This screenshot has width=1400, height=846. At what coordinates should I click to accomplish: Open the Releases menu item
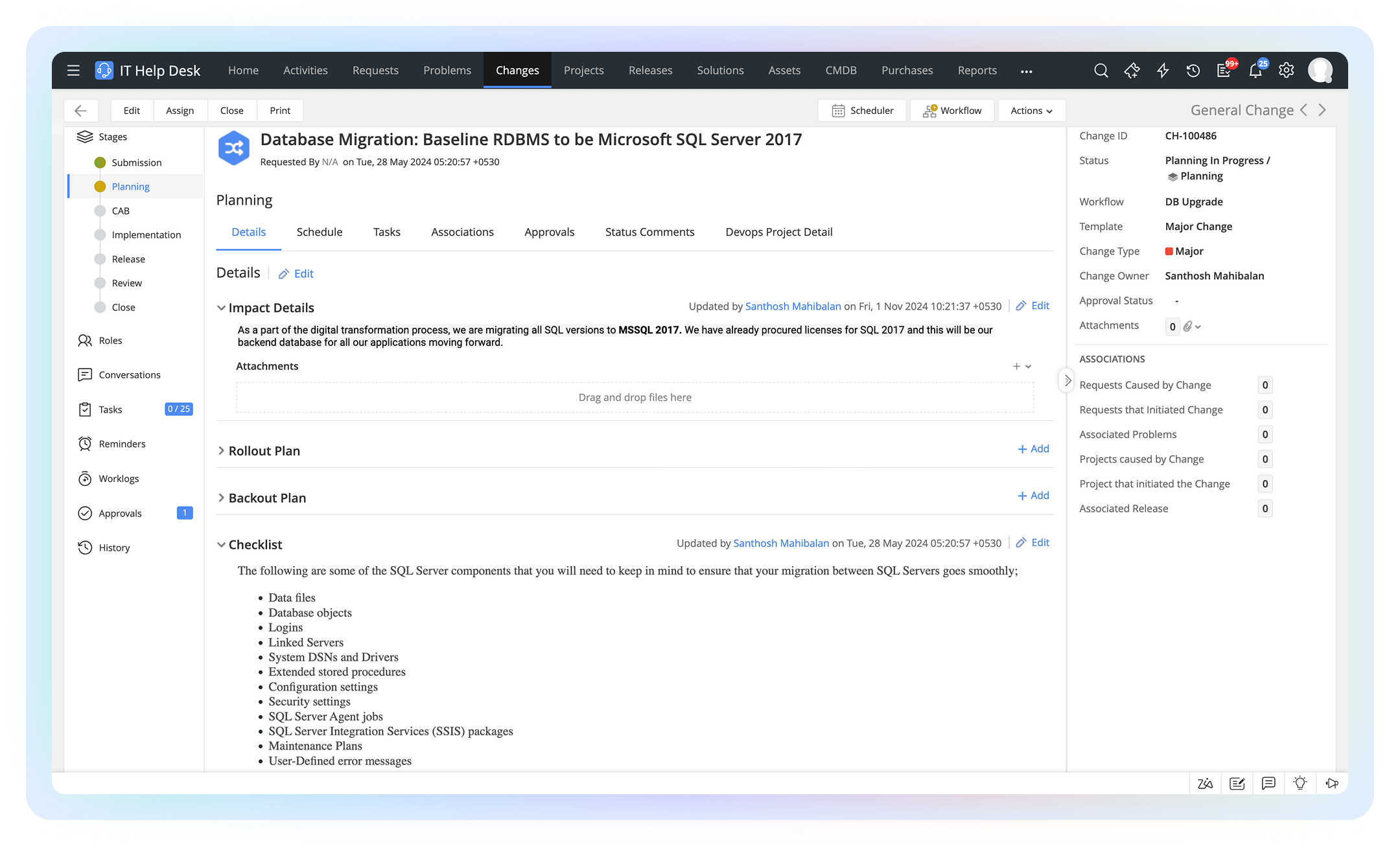(650, 71)
